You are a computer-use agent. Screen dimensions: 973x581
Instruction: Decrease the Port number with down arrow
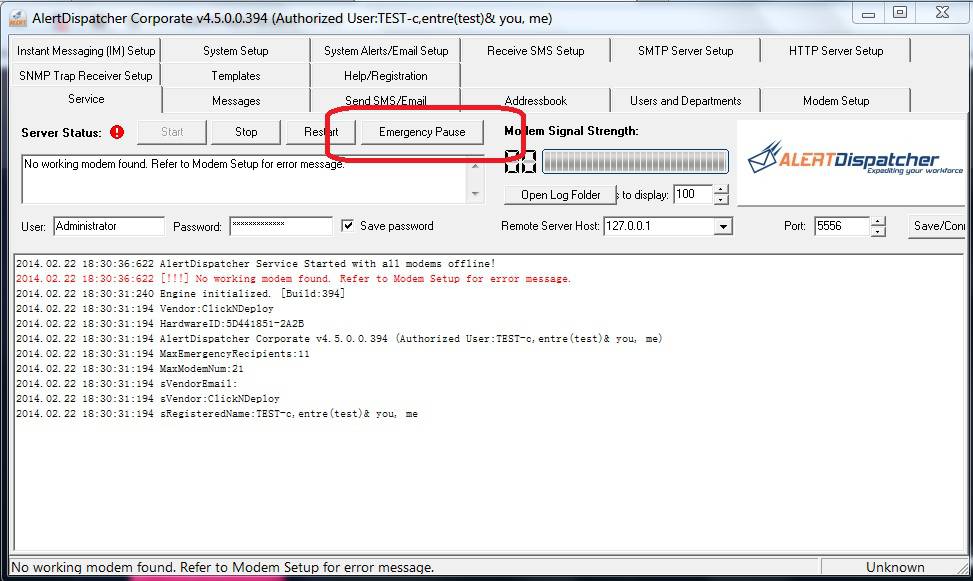click(877, 232)
